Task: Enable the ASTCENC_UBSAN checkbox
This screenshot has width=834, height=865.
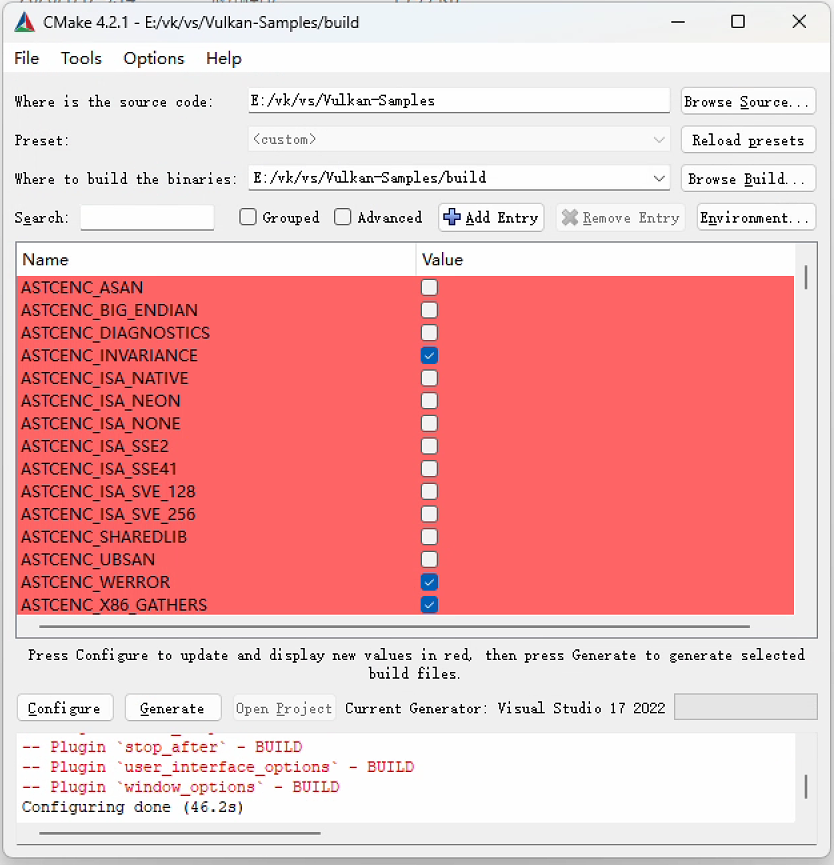Action: (429, 559)
